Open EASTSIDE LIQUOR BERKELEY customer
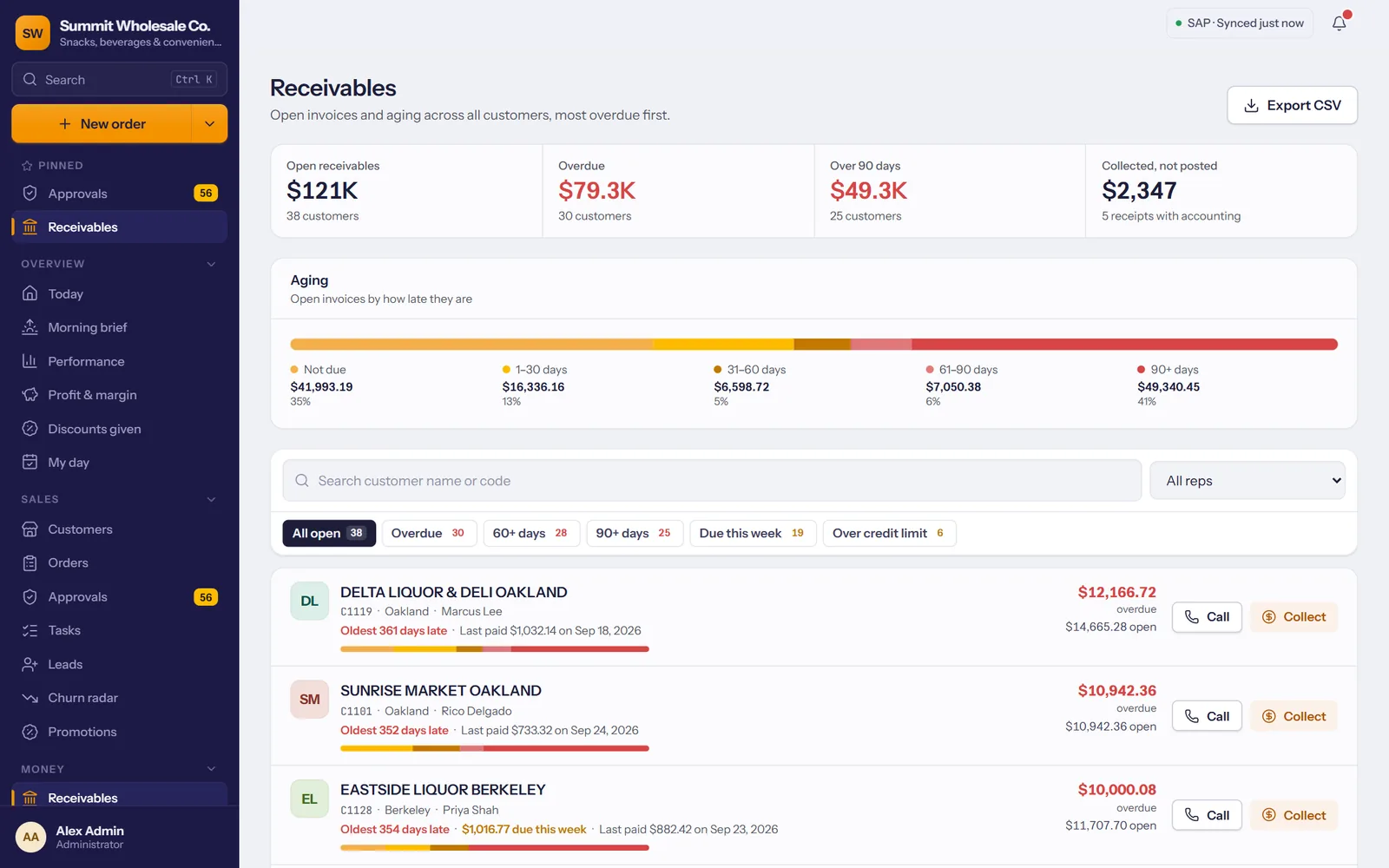Viewport: 1389px width, 868px height. click(x=443, y=790)
